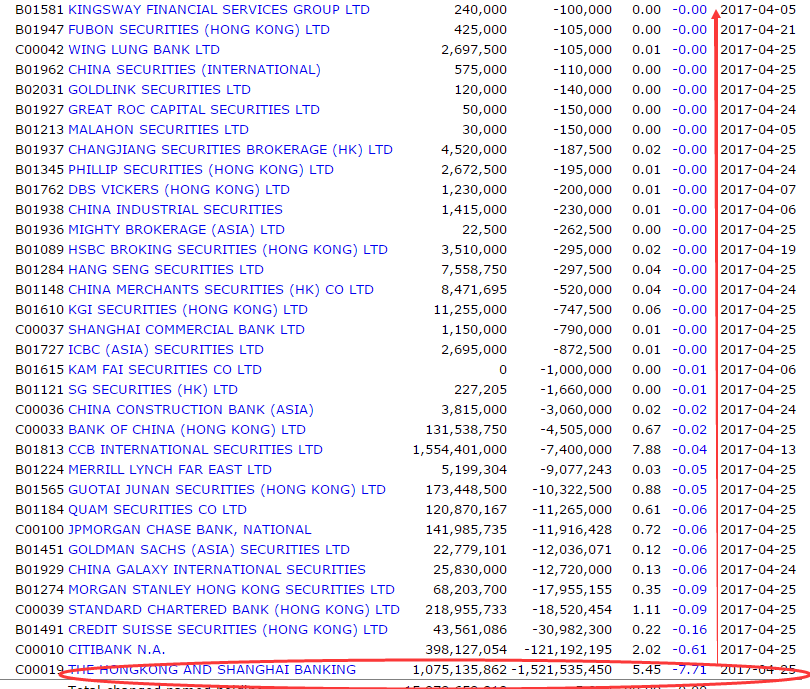Image resolution: width=810 pixels, height=689 pixels.
Task: Select holding value 1,075,135,862
Action: [x=460, y=670]
